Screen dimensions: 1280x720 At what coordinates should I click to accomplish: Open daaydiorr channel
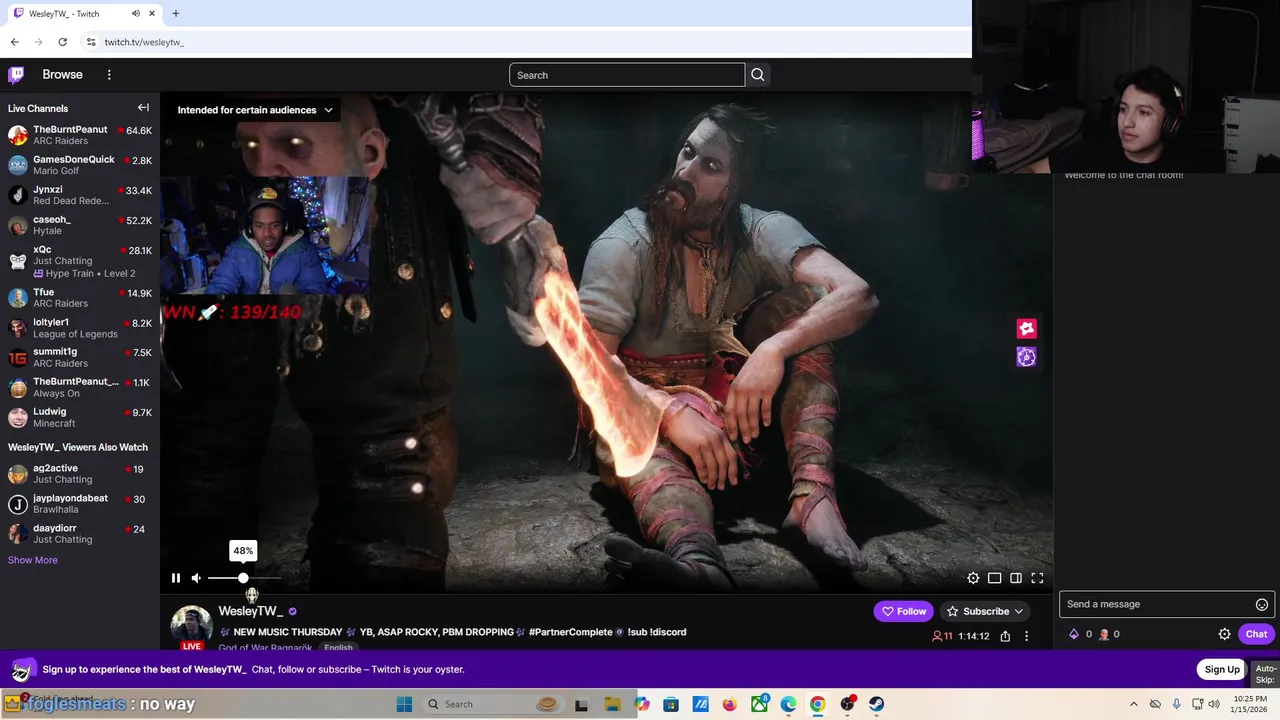click(x=80, y=534)
